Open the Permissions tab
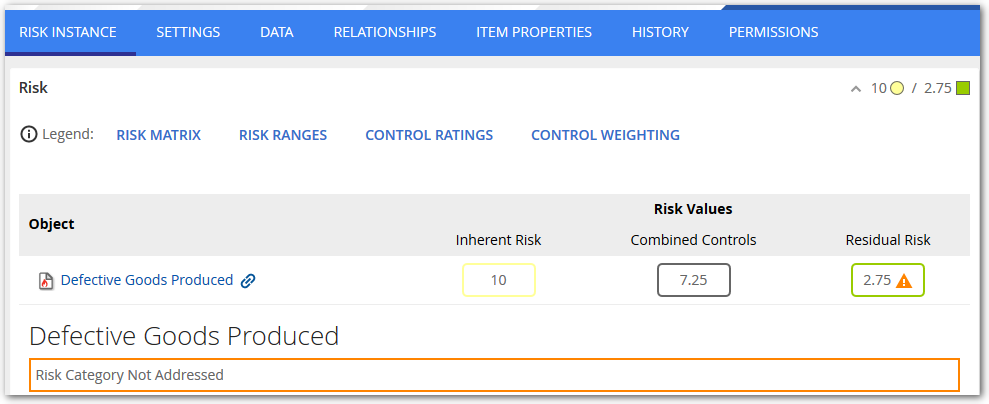 pyautogui.click(x=773, y=32)
